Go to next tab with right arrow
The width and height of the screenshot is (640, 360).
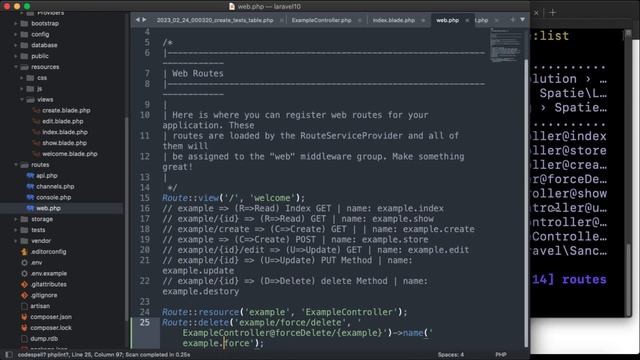(144, 20)
